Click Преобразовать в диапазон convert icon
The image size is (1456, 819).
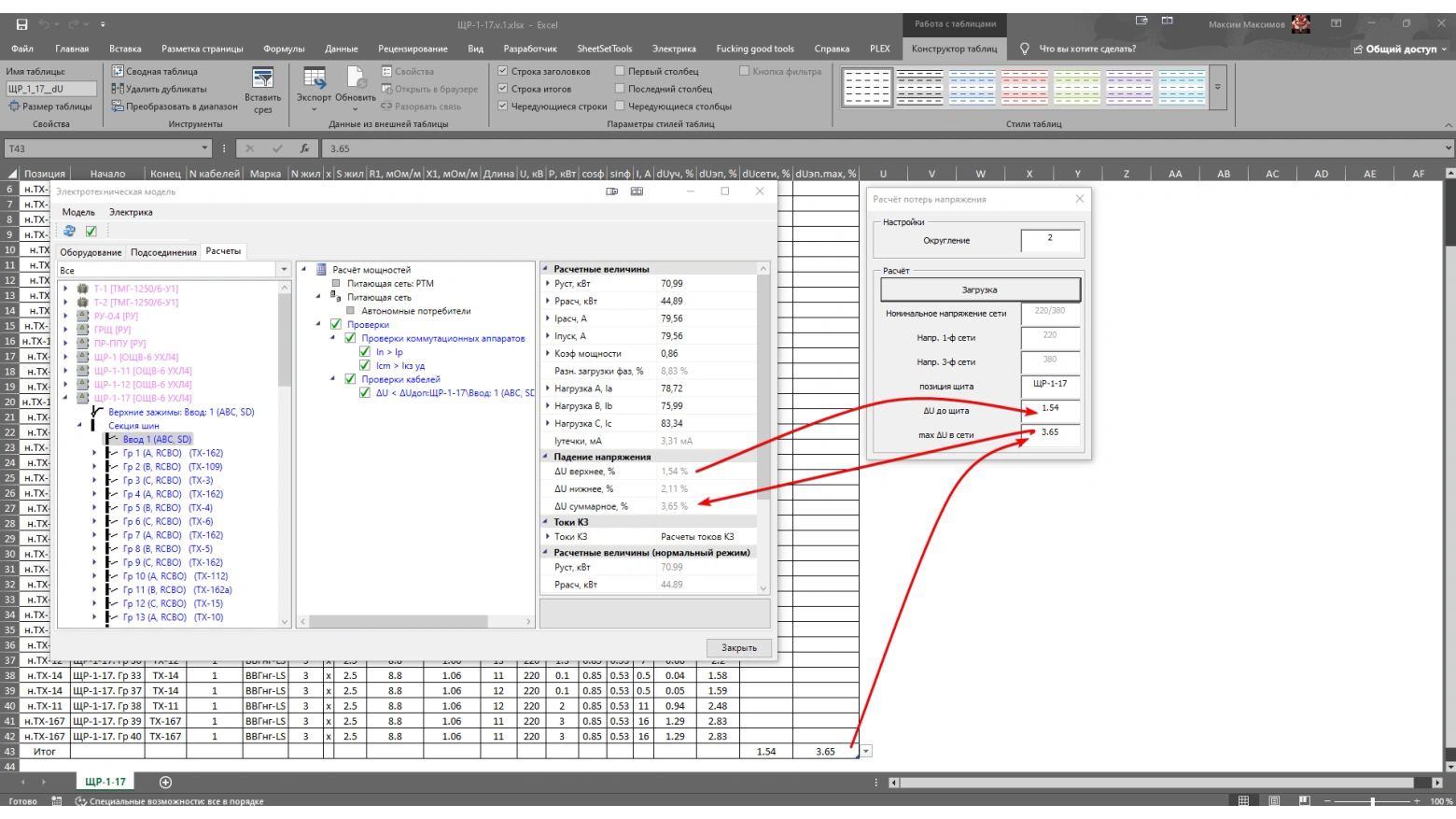tap(119, 106)
